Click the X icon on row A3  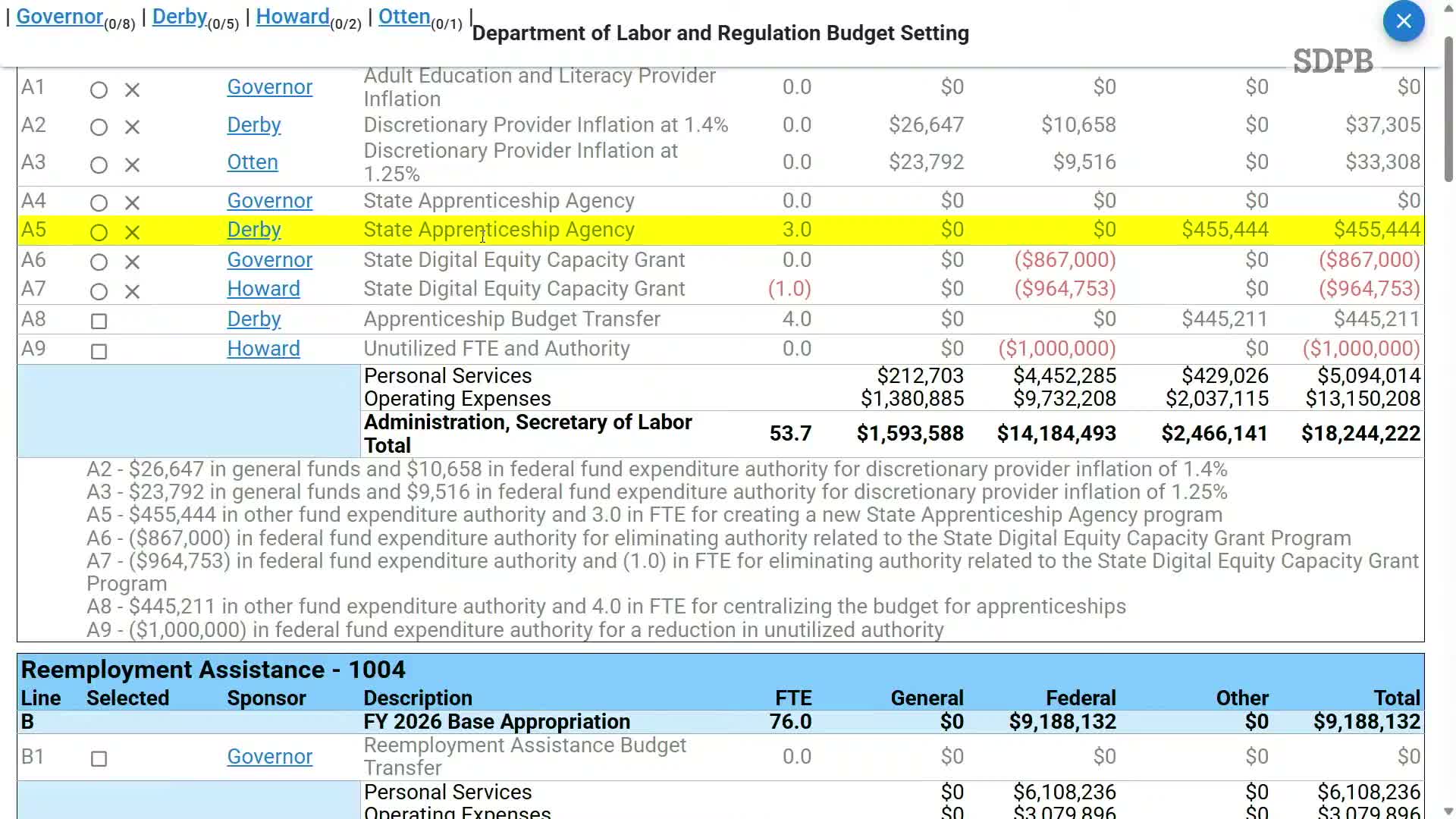[132, 165]
